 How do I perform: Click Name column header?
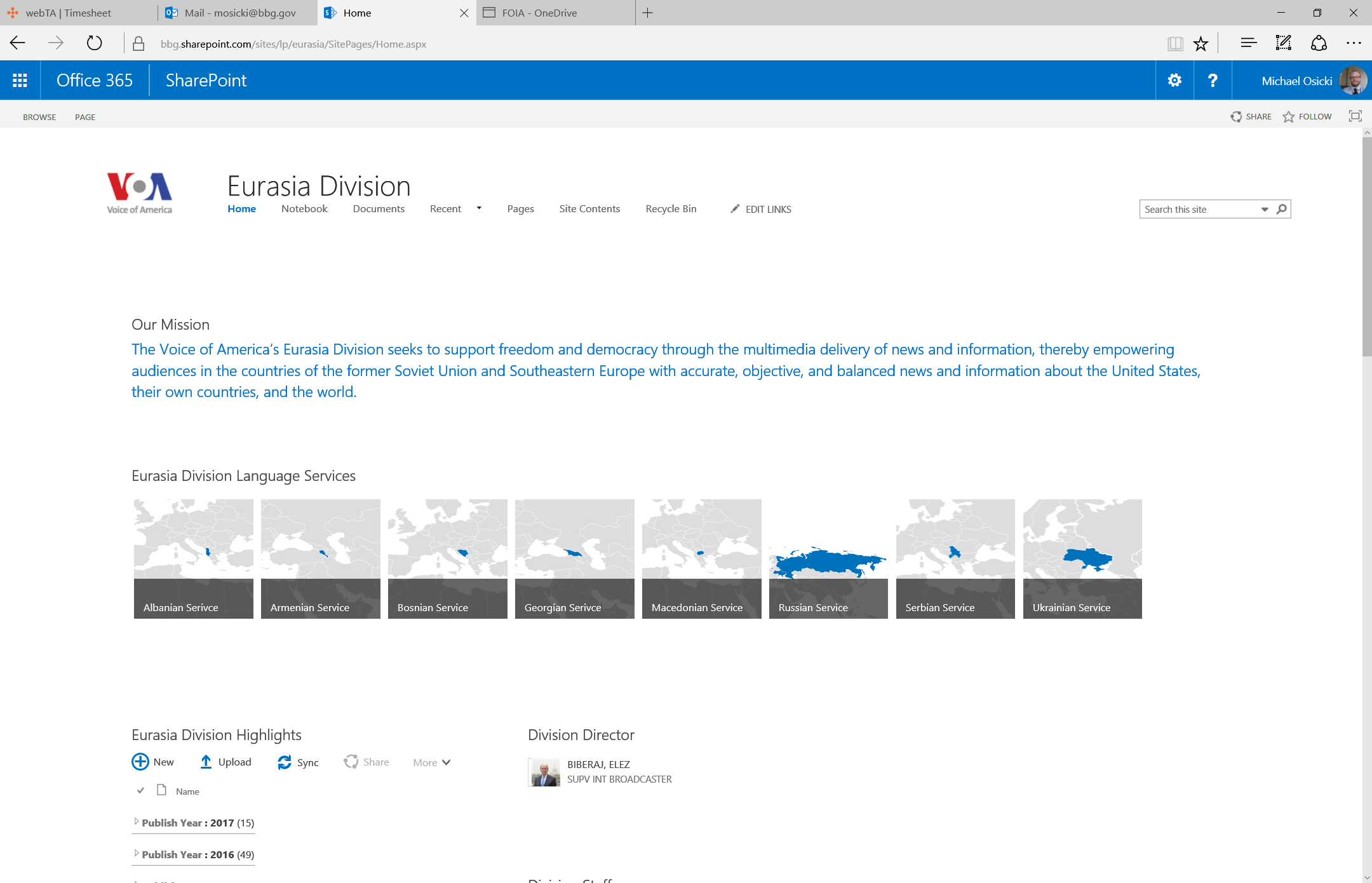coord(187,792)
